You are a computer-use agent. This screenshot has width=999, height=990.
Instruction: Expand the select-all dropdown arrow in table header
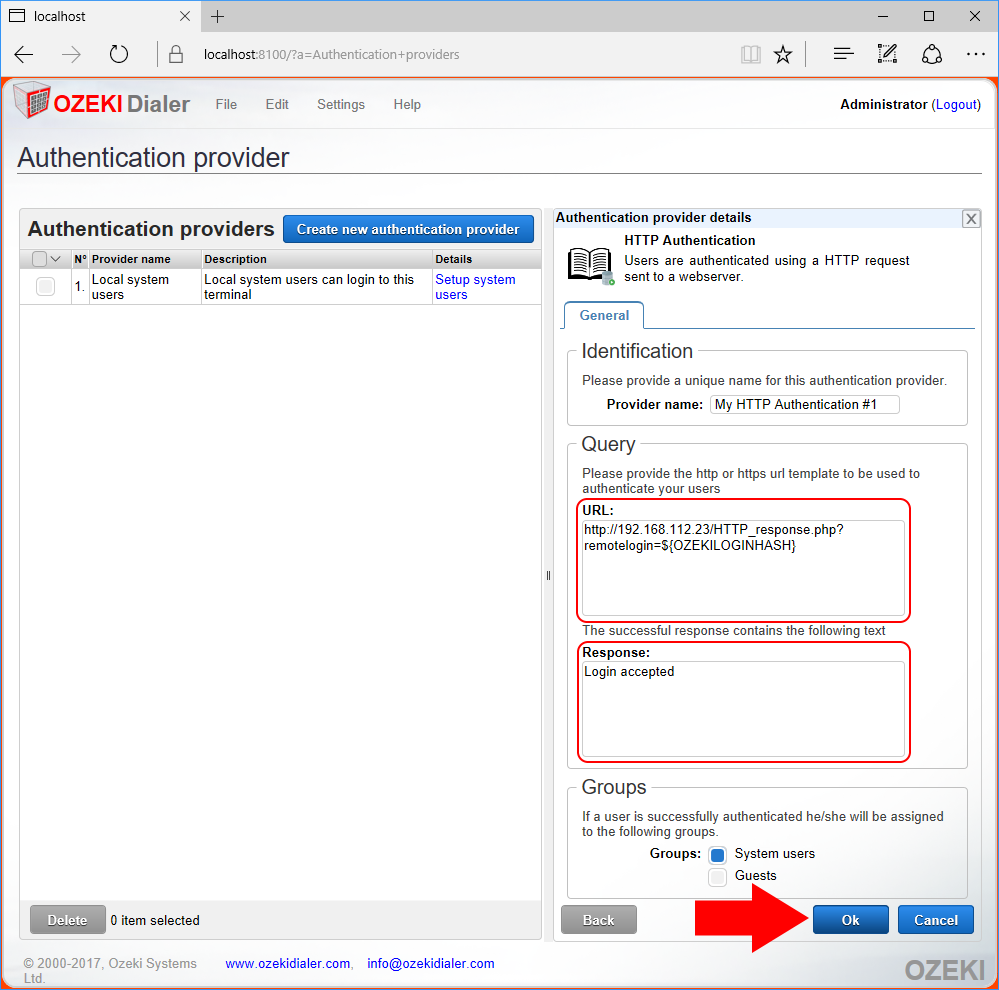[x=56, y=259]
